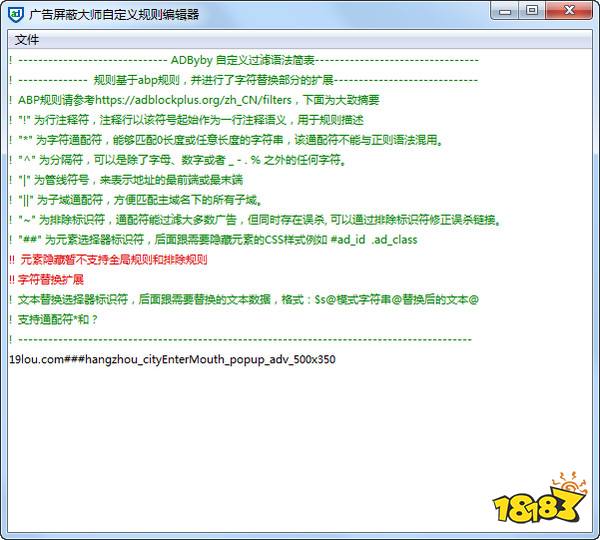The image size is (600, 540).
Task: Click the "##" 元素选择器标识符 line
Action: tap(215, 240)
